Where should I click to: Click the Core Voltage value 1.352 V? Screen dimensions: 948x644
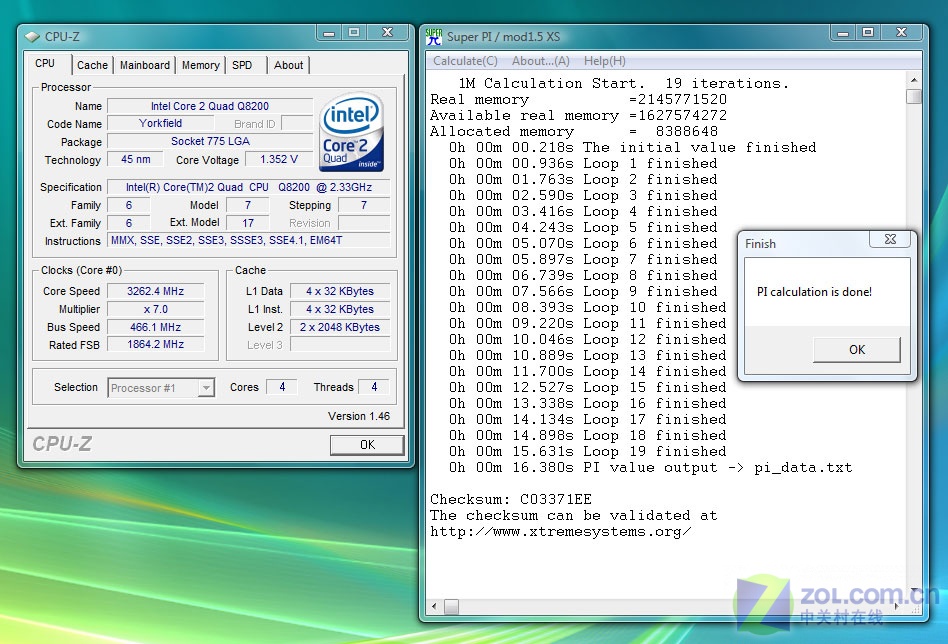279,160
